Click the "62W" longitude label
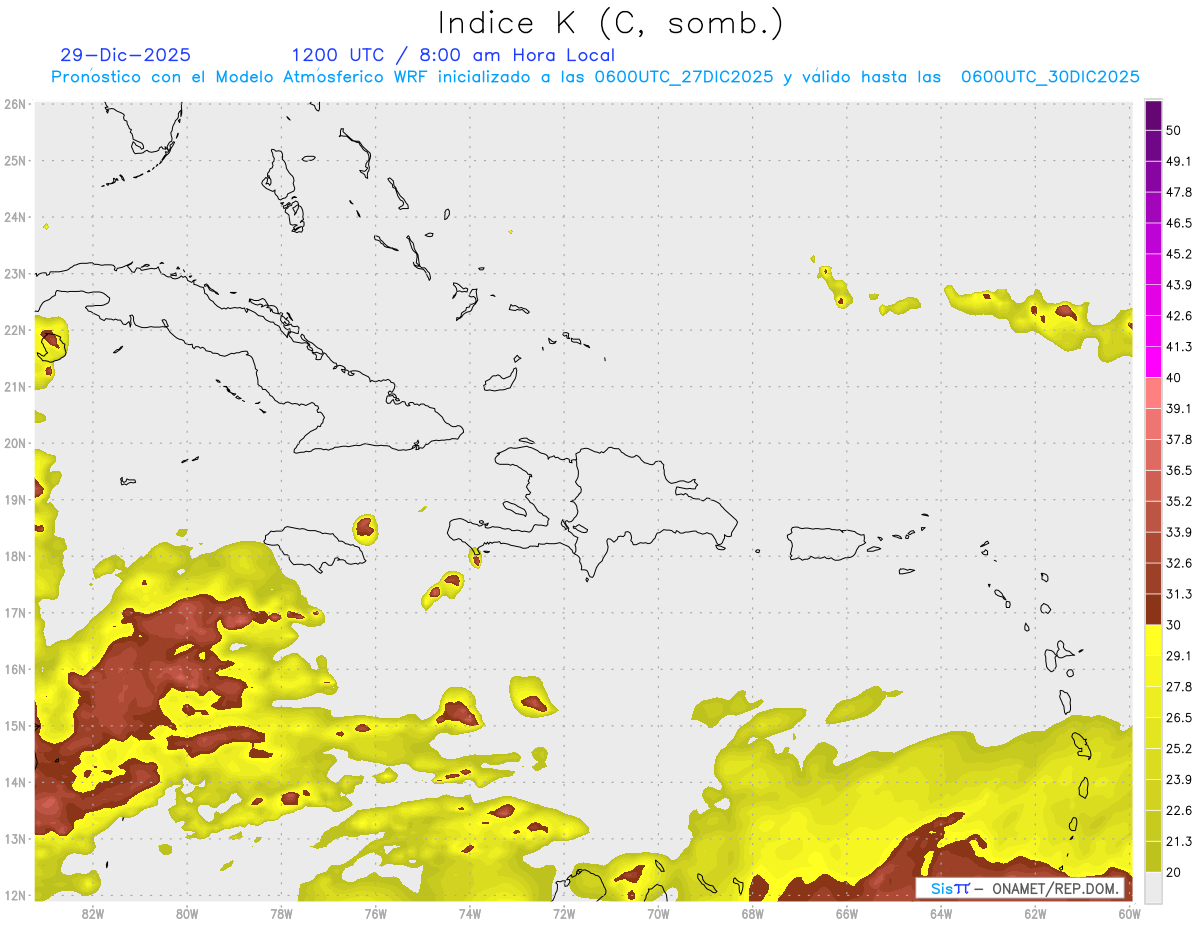Screen dimensions: 1200x927 (1035, 913)
